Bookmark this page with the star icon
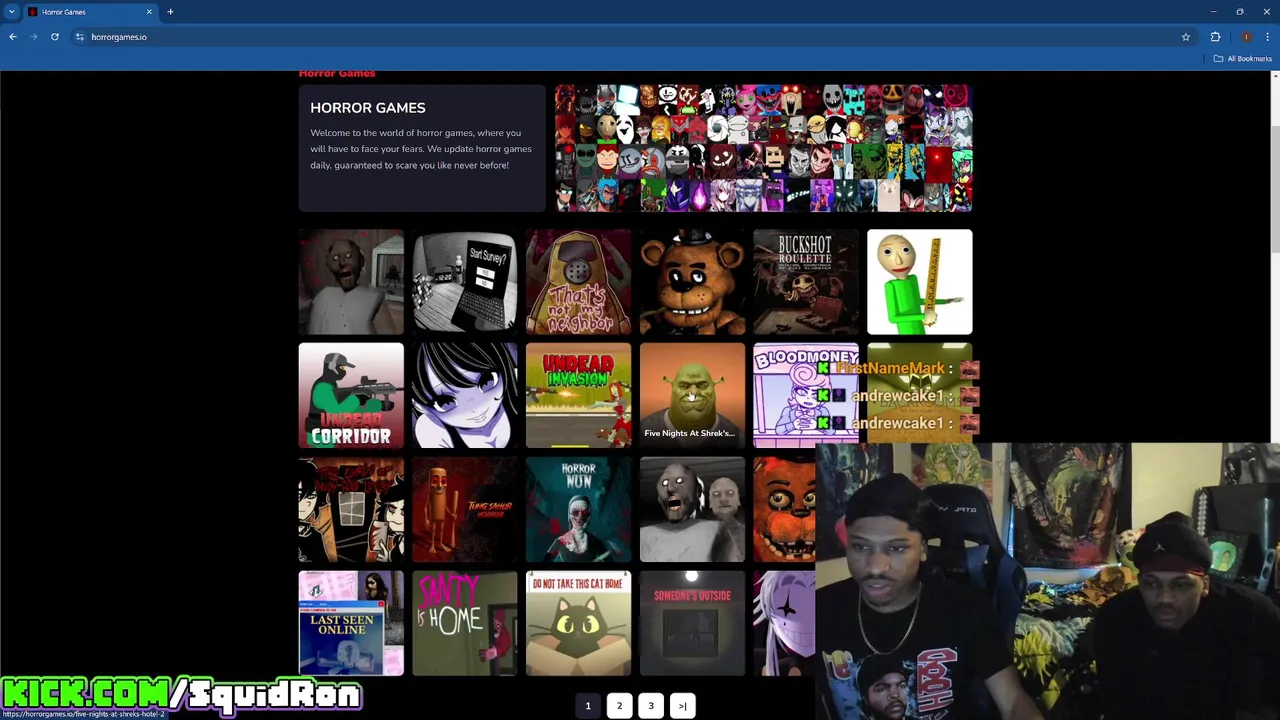This screenshot has width=1280, height=720. [x=1186, y=37]
